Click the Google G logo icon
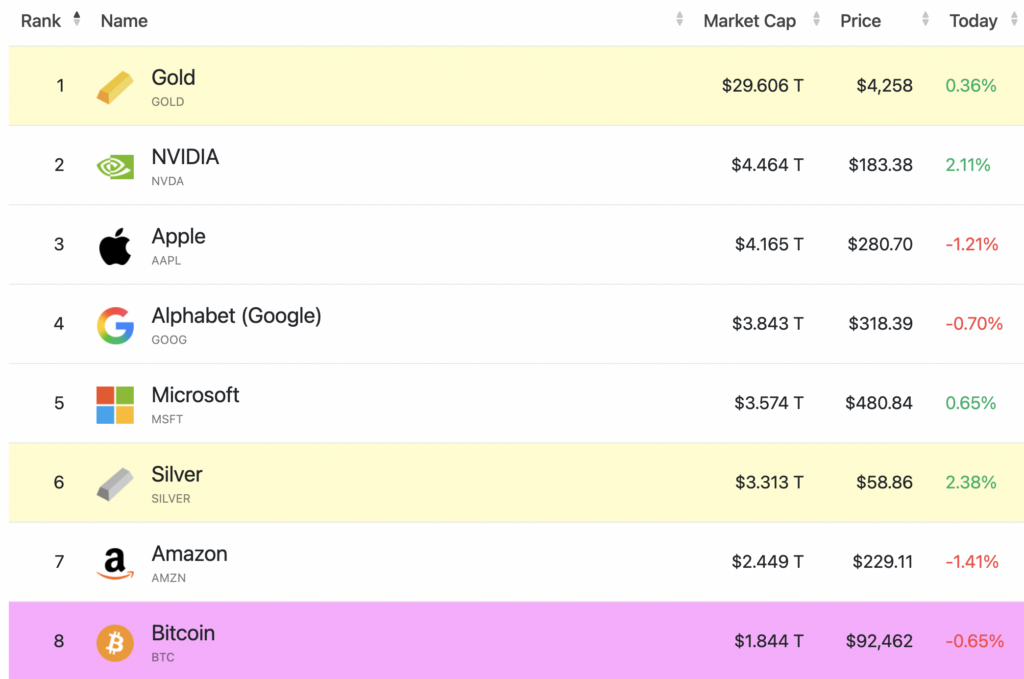1024x679 pixels. click(x=115, y=325)
